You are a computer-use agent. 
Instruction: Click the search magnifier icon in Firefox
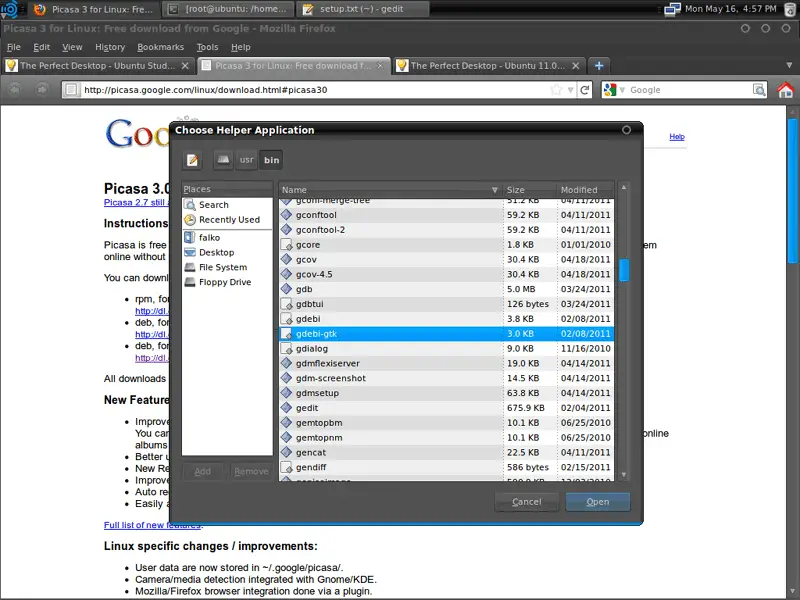759,90
